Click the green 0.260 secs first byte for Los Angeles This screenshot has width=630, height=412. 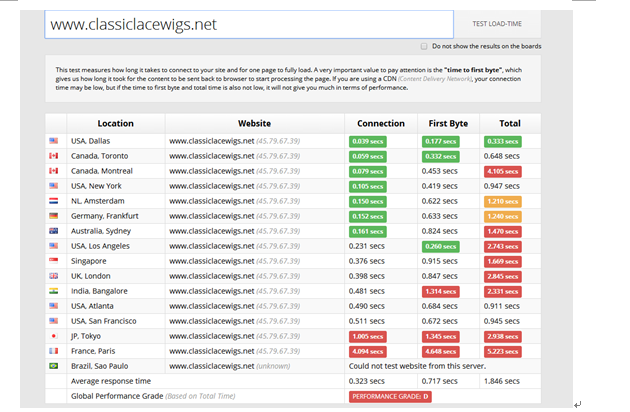[440, 246]
